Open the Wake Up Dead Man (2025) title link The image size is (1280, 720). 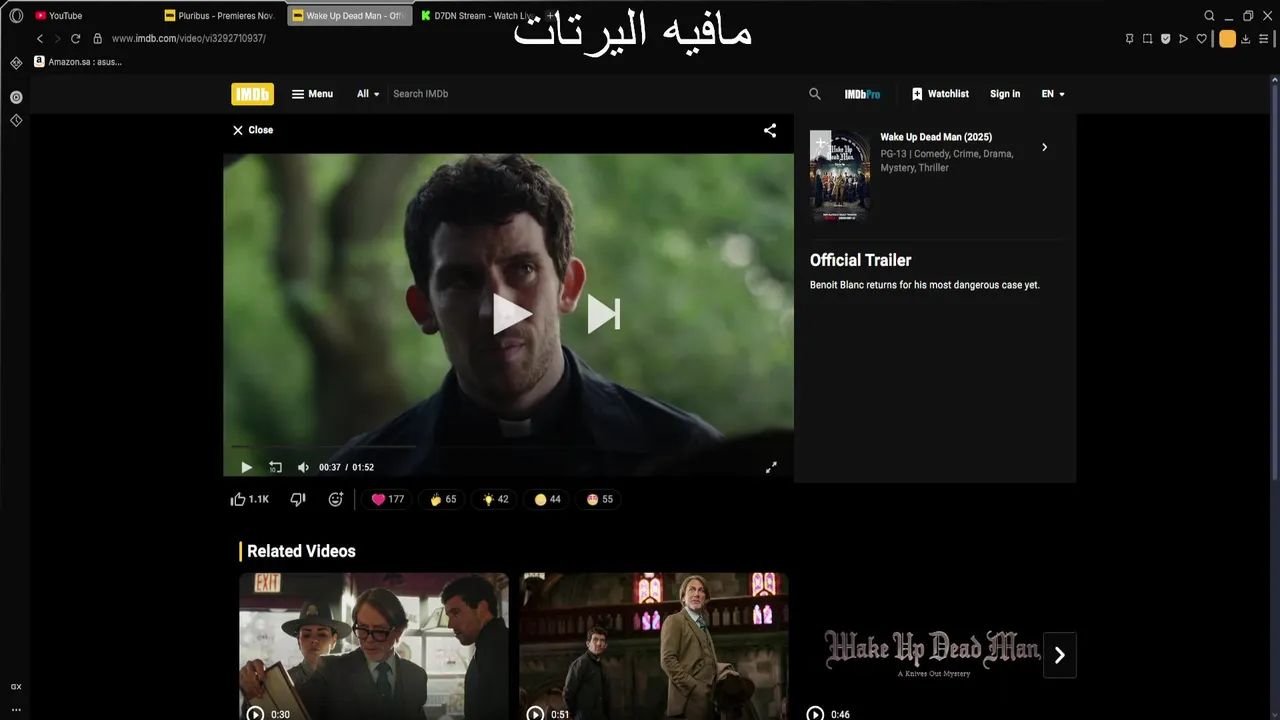coord(936,137)
